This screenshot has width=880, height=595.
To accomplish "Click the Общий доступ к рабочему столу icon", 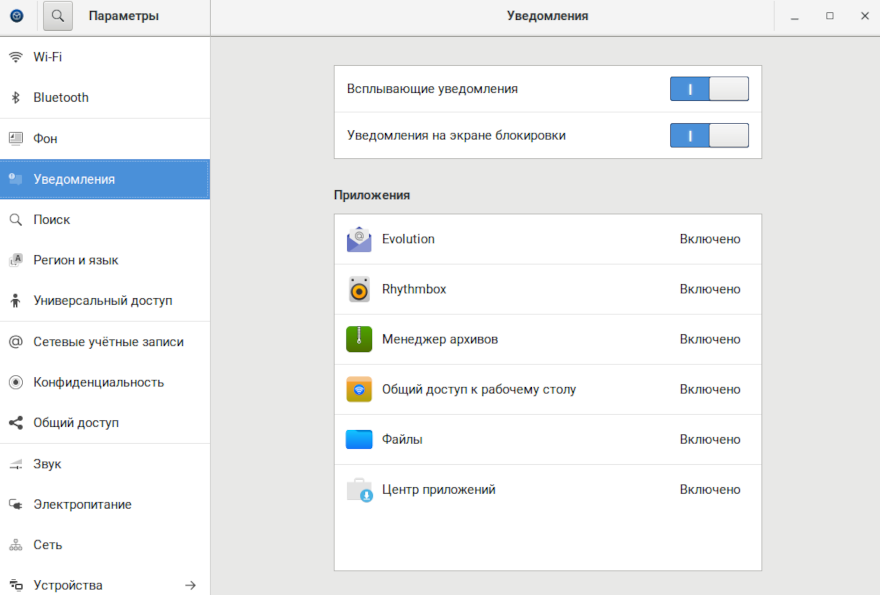I will (359, 389).
